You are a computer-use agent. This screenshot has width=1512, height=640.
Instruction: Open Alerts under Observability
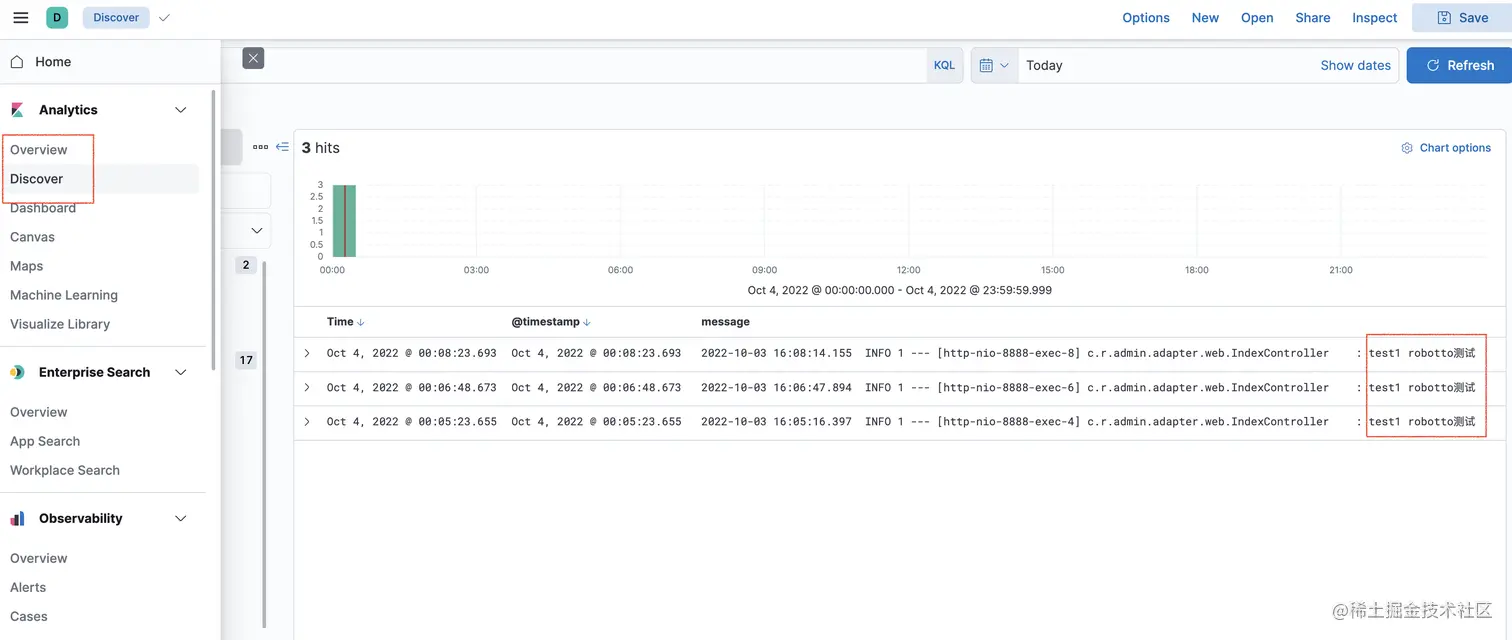coord(28,587)
